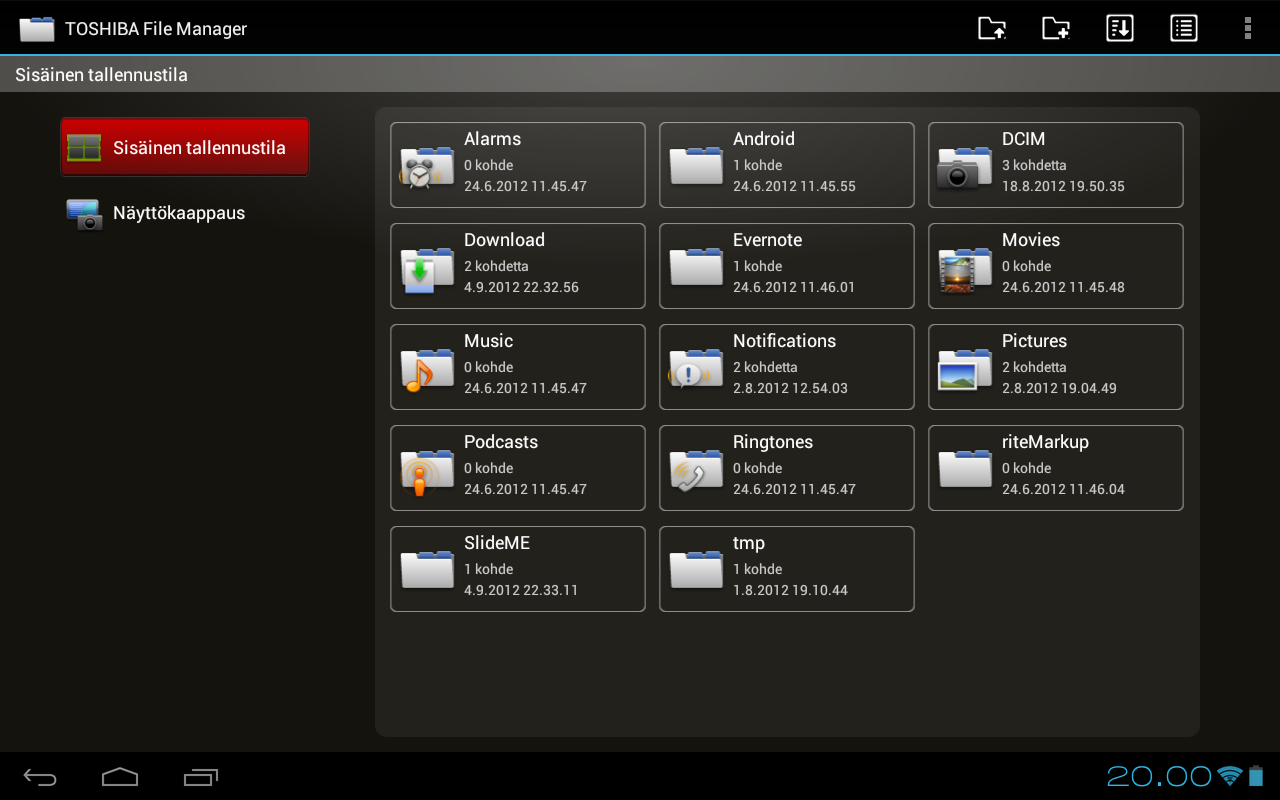Click the Pictures date 2.8.2012 19.04.49

coord(1059,388)
